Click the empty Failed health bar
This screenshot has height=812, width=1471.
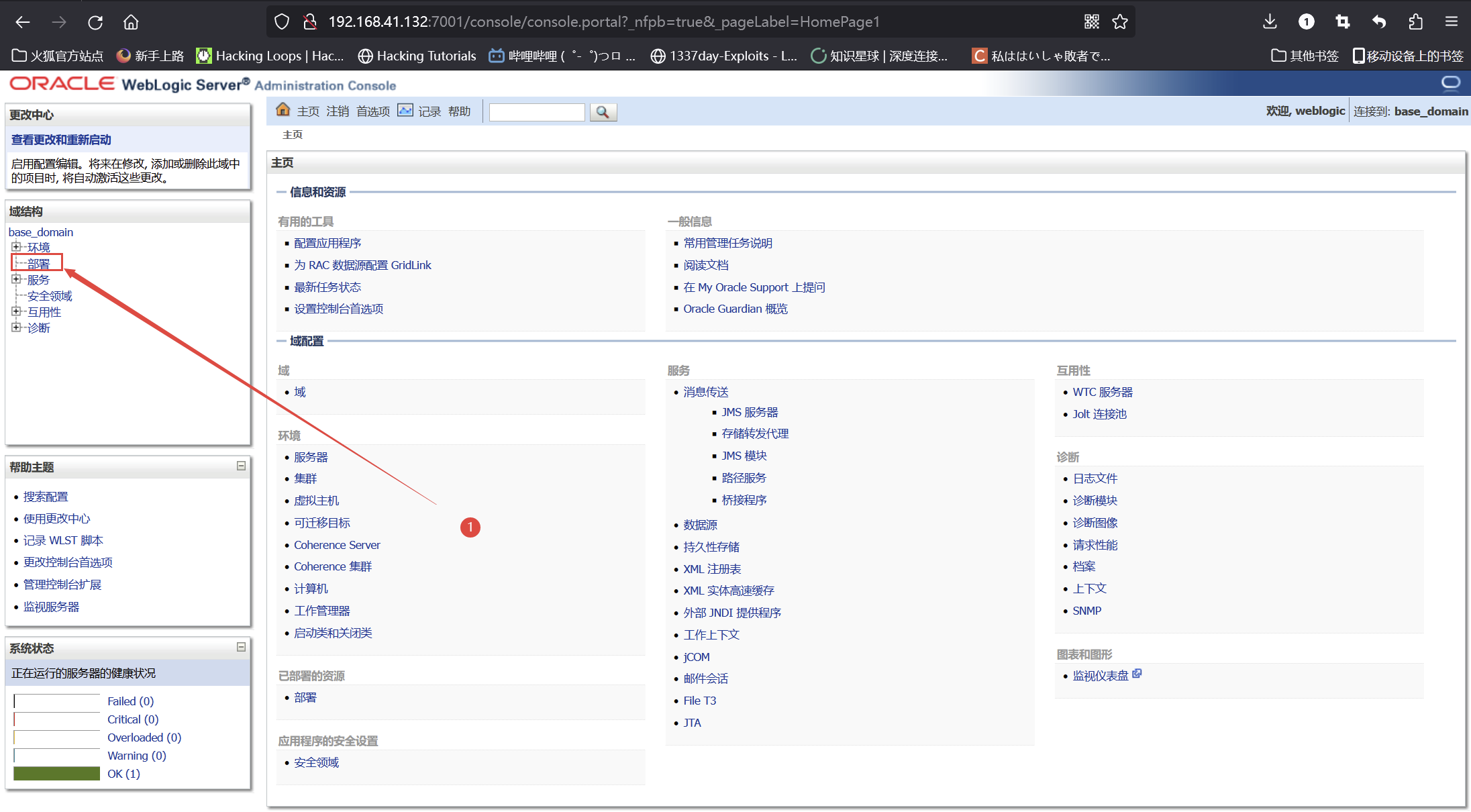tap(57, 701)
